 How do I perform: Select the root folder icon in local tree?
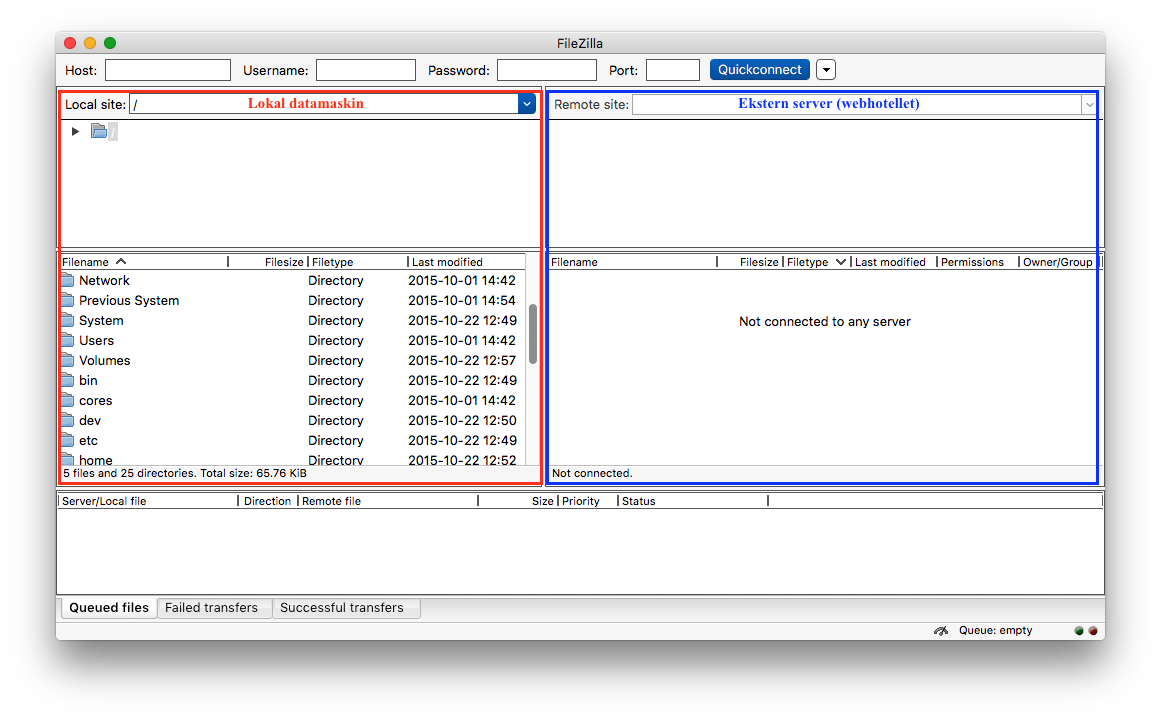click(99, 131)
